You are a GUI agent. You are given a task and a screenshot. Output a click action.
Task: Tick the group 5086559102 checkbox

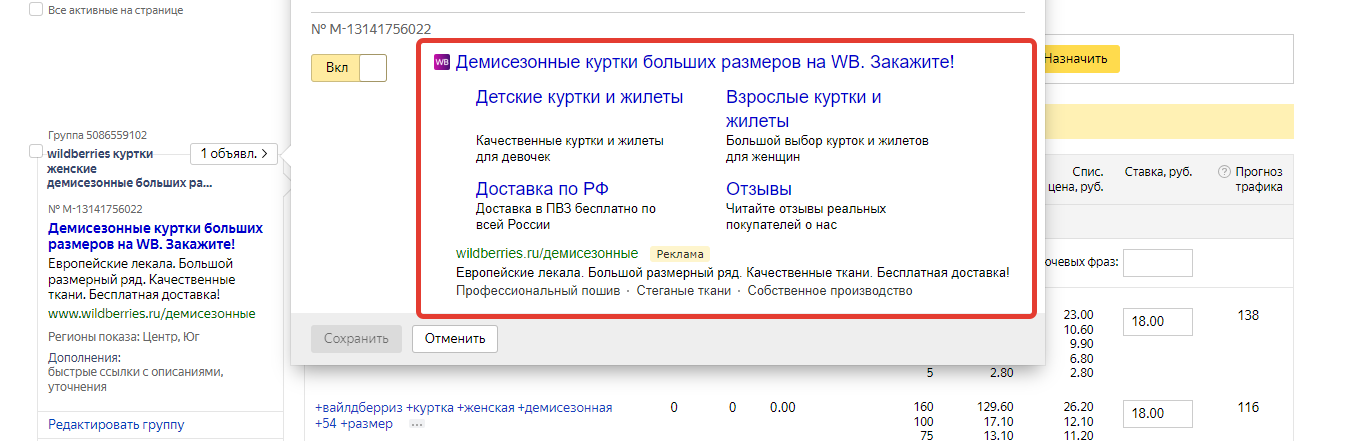pos(36,151)
